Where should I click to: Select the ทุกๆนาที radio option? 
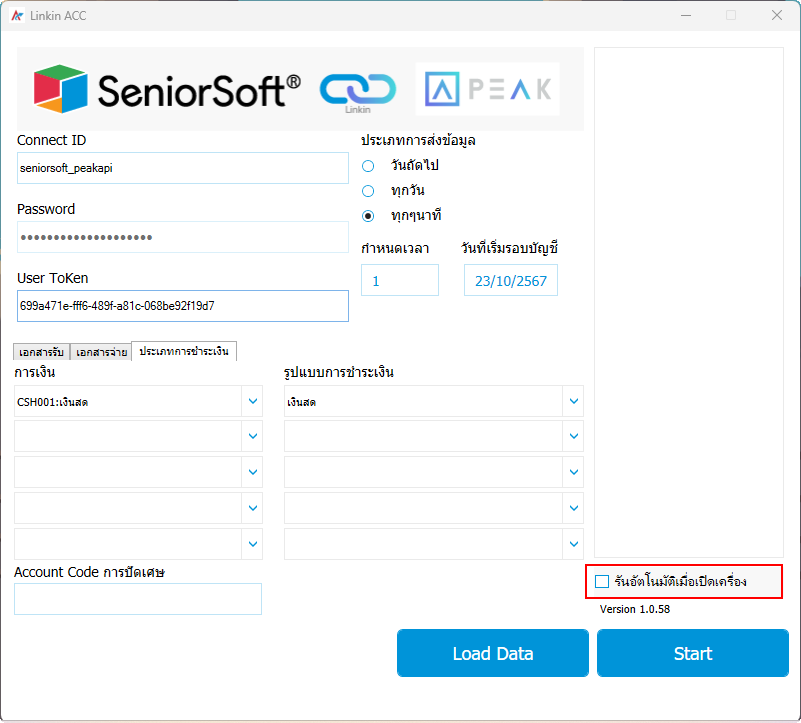(x=368, y=216)
